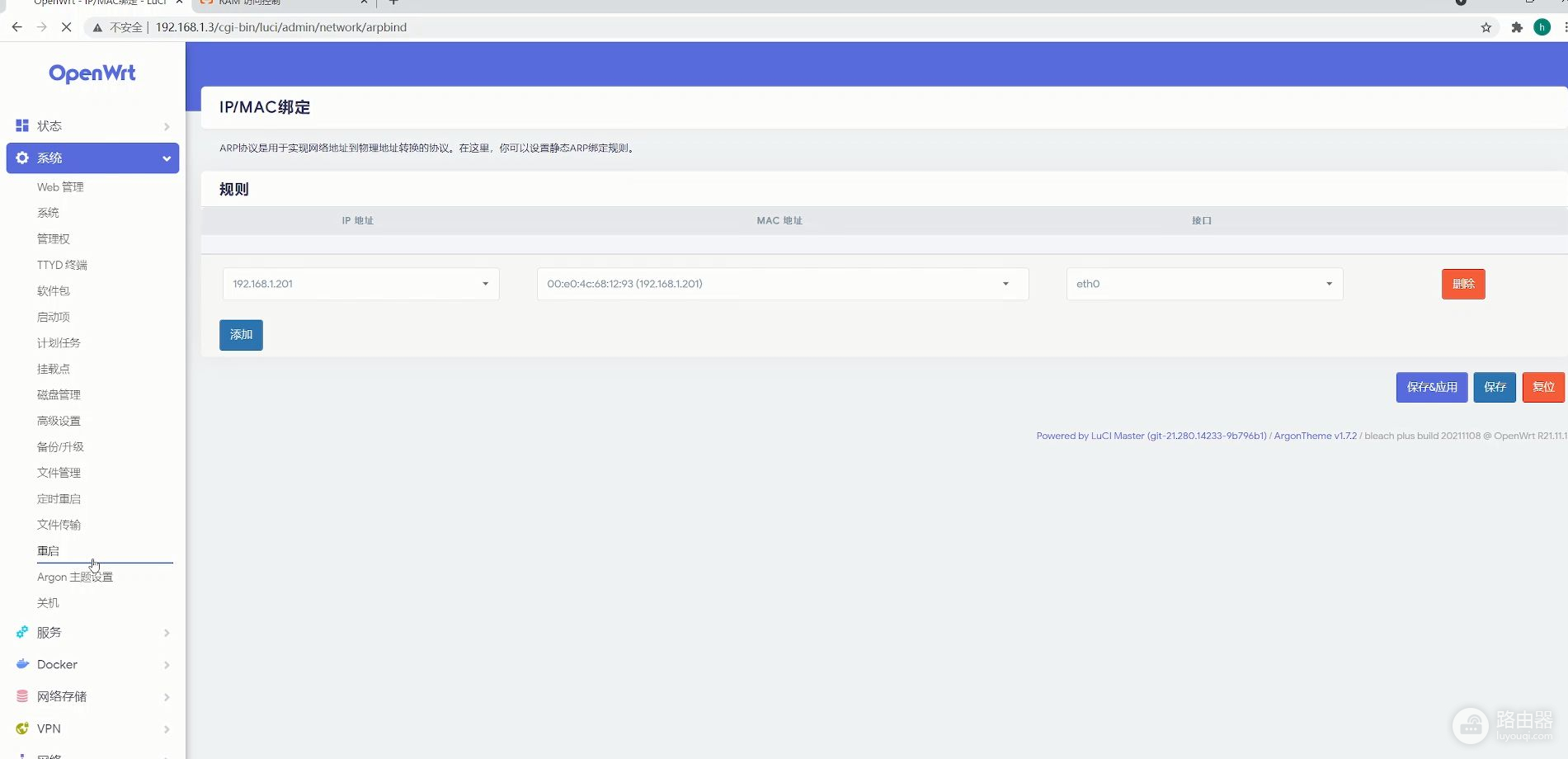Click the 网络存储 database icon

(x=22, y=696)
